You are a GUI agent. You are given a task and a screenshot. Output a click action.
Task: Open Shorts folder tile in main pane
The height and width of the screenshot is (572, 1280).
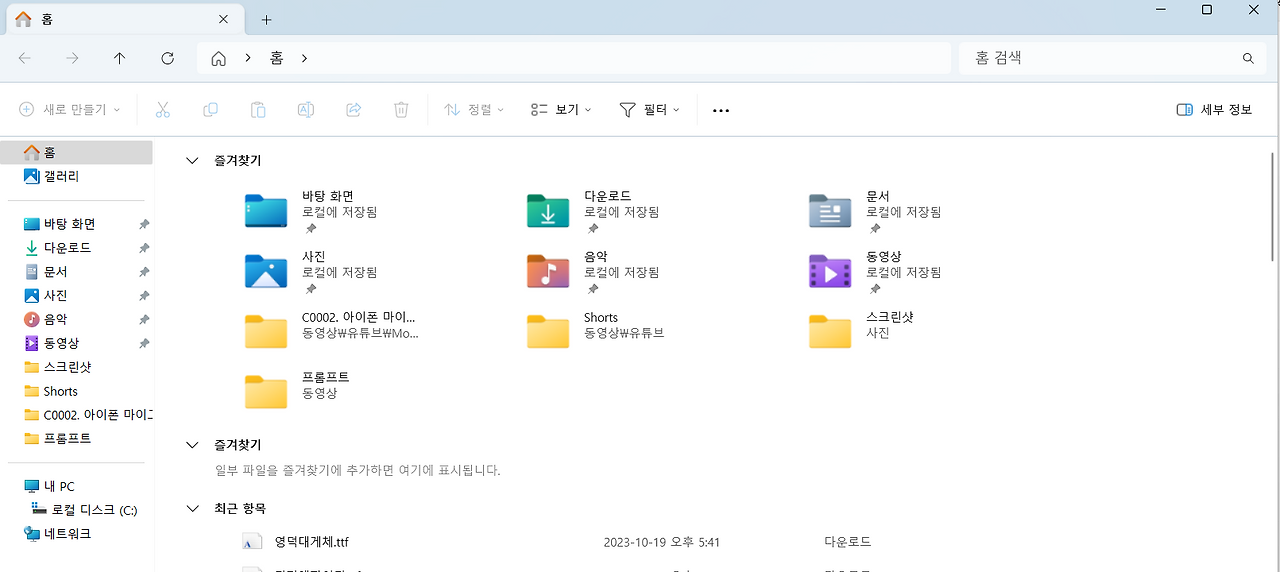pyautogui.click(x=597, y=331)
